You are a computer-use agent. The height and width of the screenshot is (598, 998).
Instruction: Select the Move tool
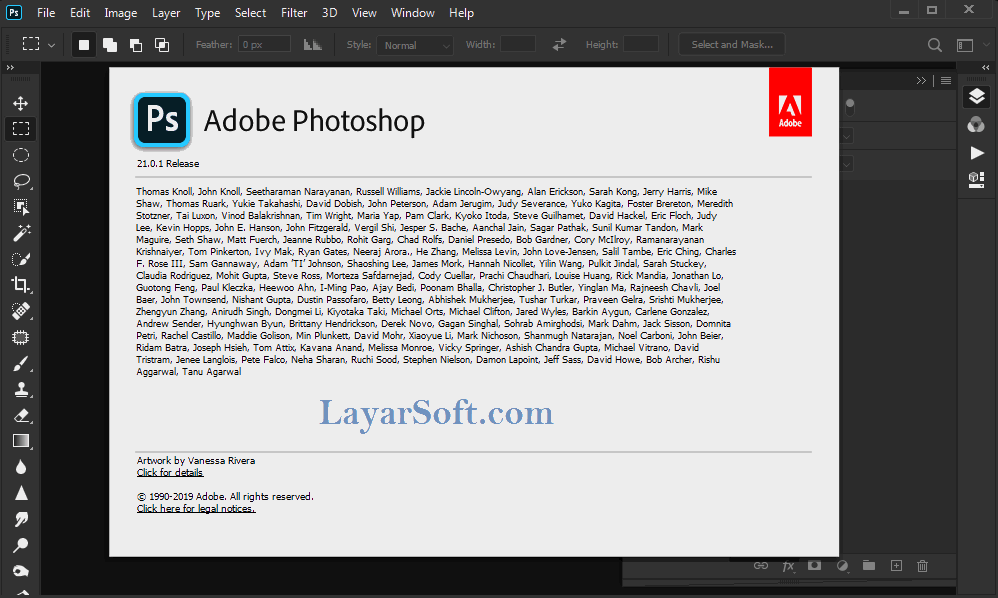(x=20, y=103)
